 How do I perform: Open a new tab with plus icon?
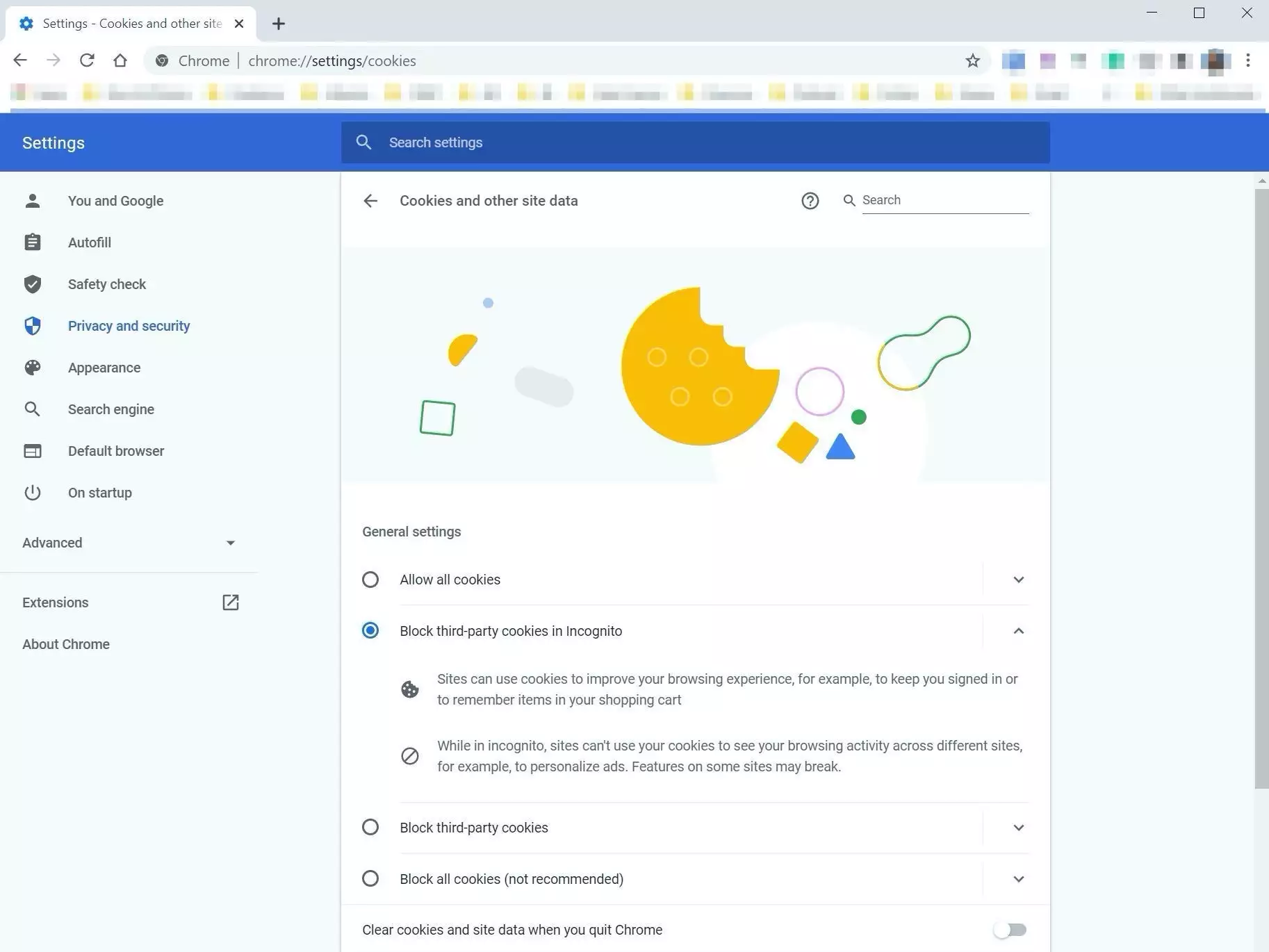click(278, 24)
